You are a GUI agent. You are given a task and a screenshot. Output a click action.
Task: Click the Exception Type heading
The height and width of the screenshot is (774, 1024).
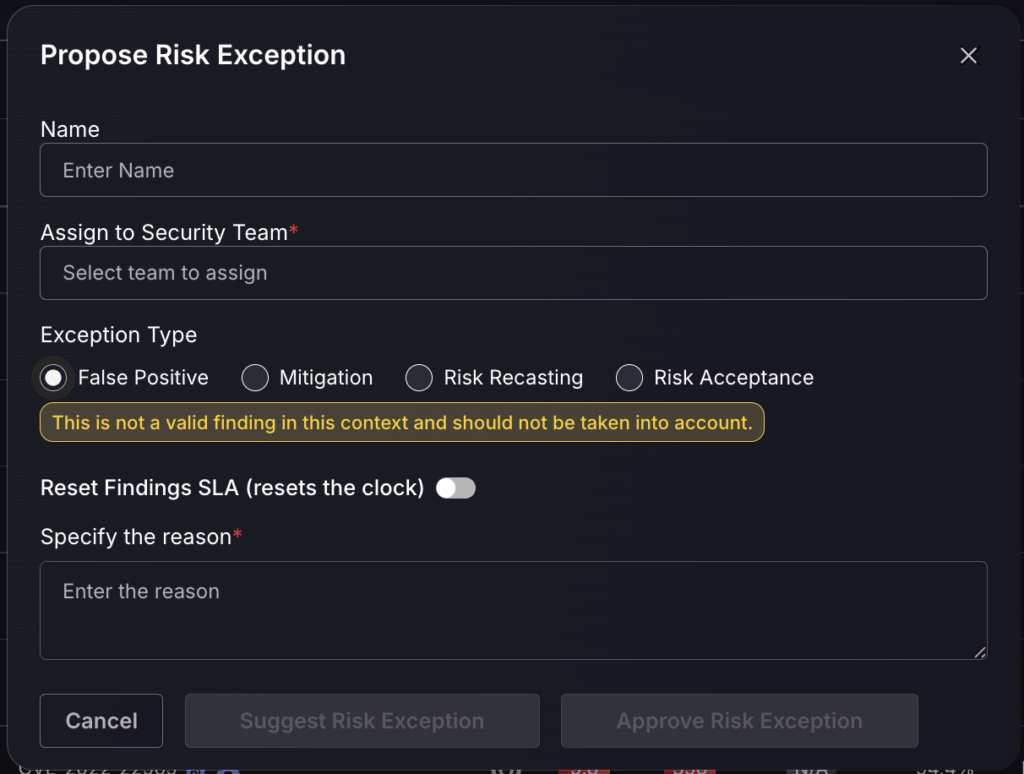point(119,335)
